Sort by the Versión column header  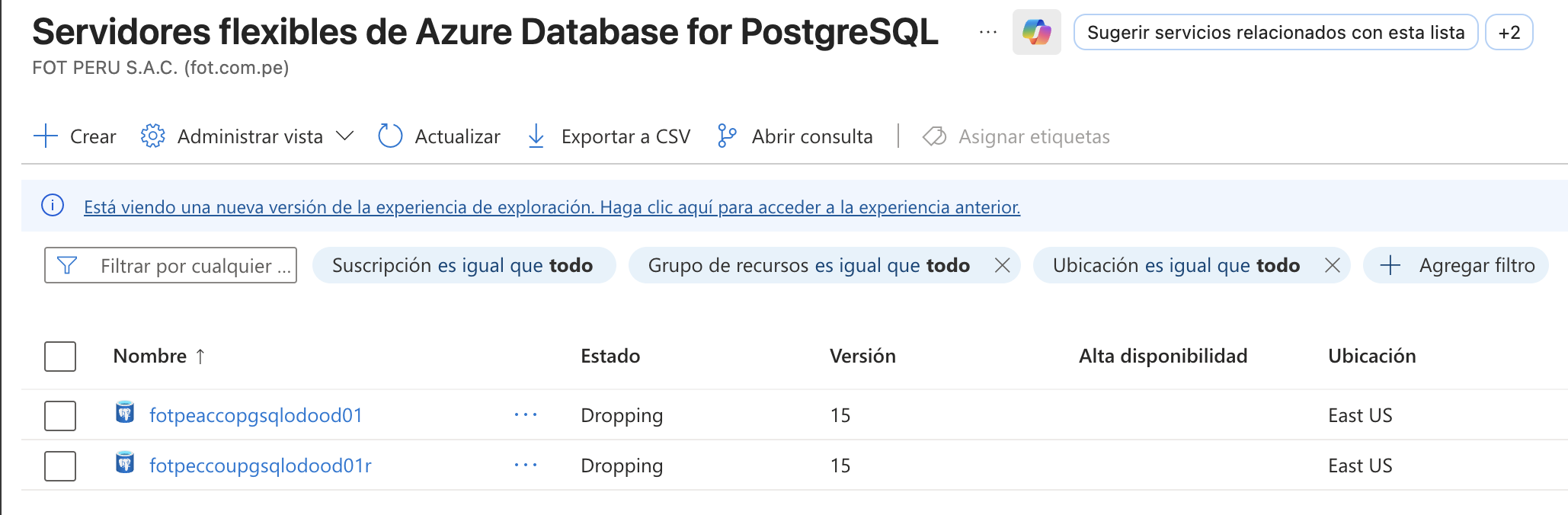(862, 356)
